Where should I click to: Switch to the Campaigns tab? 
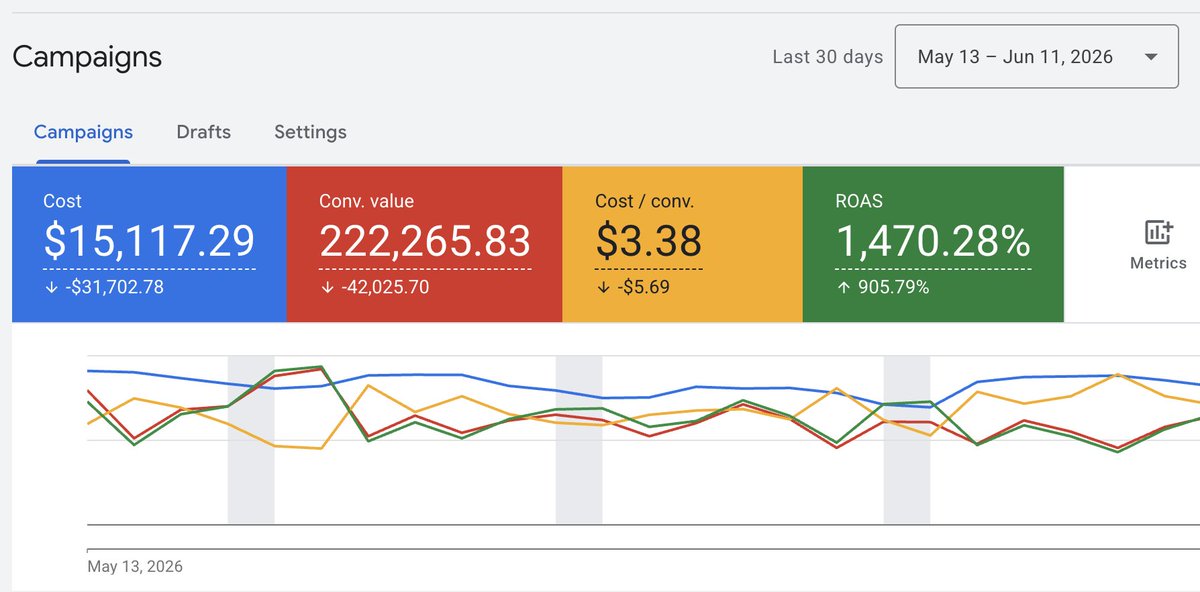(83, 132)
